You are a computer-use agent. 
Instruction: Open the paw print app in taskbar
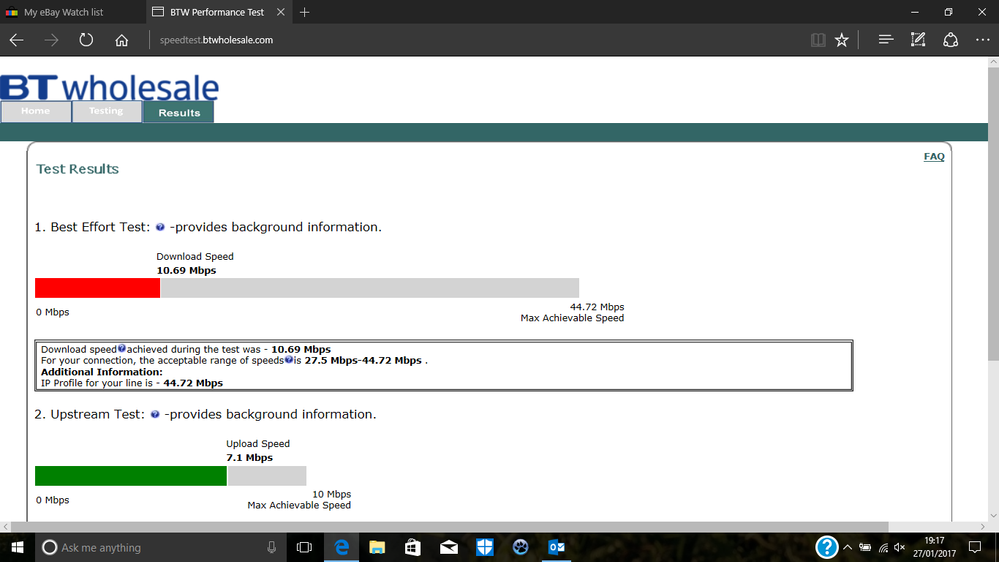coord(521,547)
